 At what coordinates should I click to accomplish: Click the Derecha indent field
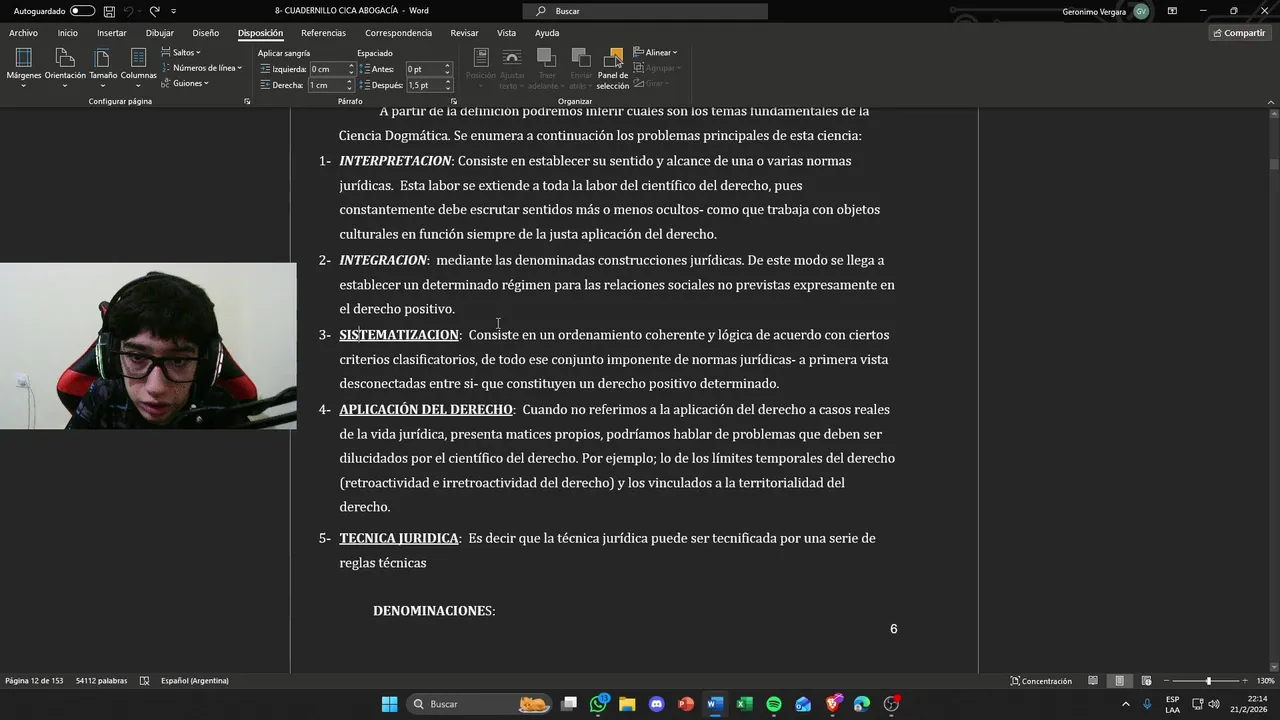coord(325,85)
